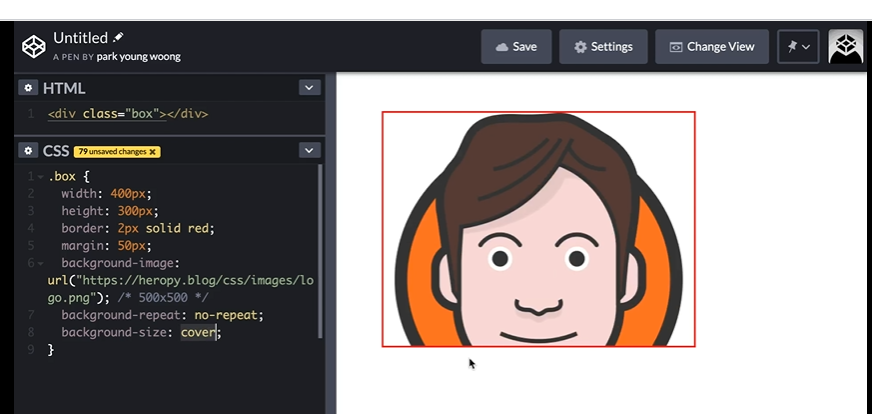Click the CSS editor vertical scrollbar
Viewport: 872px width, 414px height.
(x=320, y=250)
